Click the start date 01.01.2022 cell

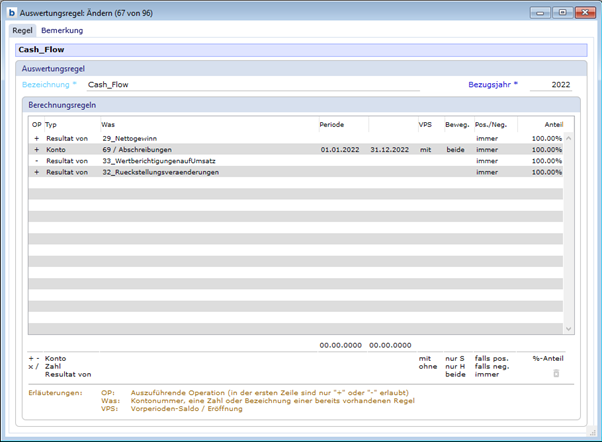[x=340, y=149]
